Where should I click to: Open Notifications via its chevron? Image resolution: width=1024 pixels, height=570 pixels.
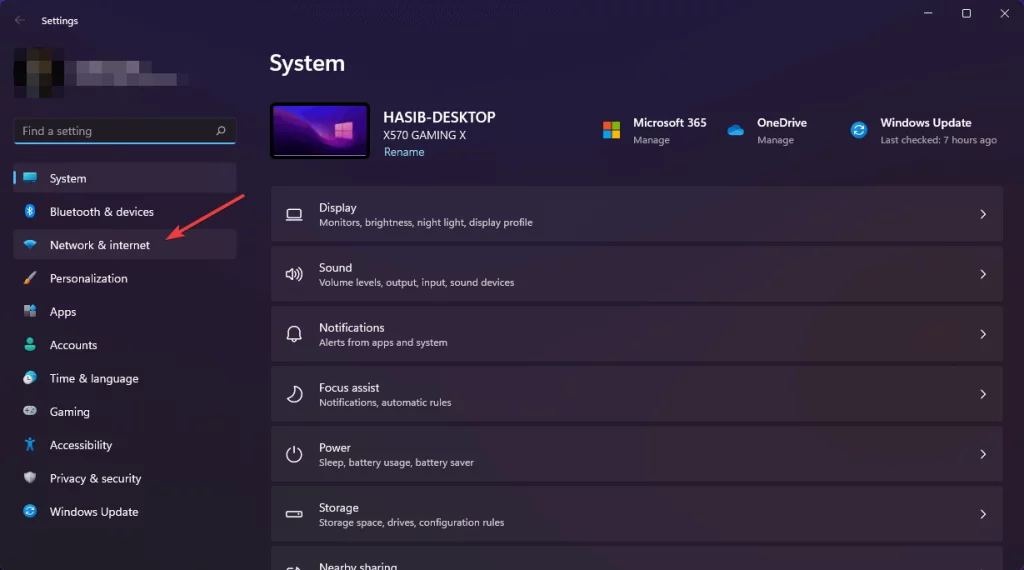pos(983,334)
